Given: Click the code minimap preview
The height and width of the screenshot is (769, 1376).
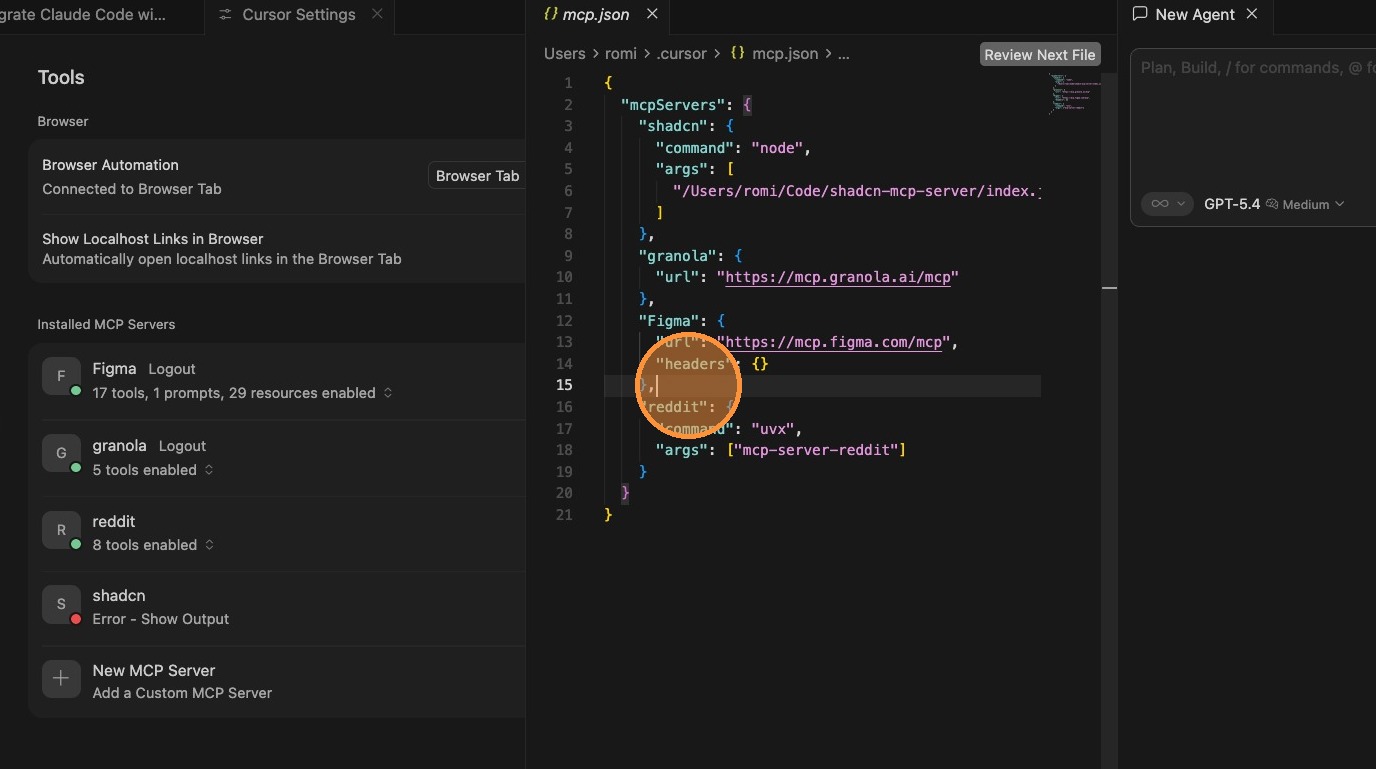Looking at the screenshot, I should [x=1074, y=92].
